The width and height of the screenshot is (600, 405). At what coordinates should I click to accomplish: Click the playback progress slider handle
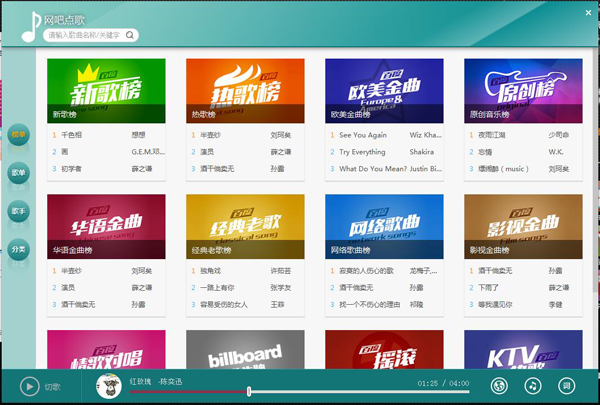pos(249,391)
